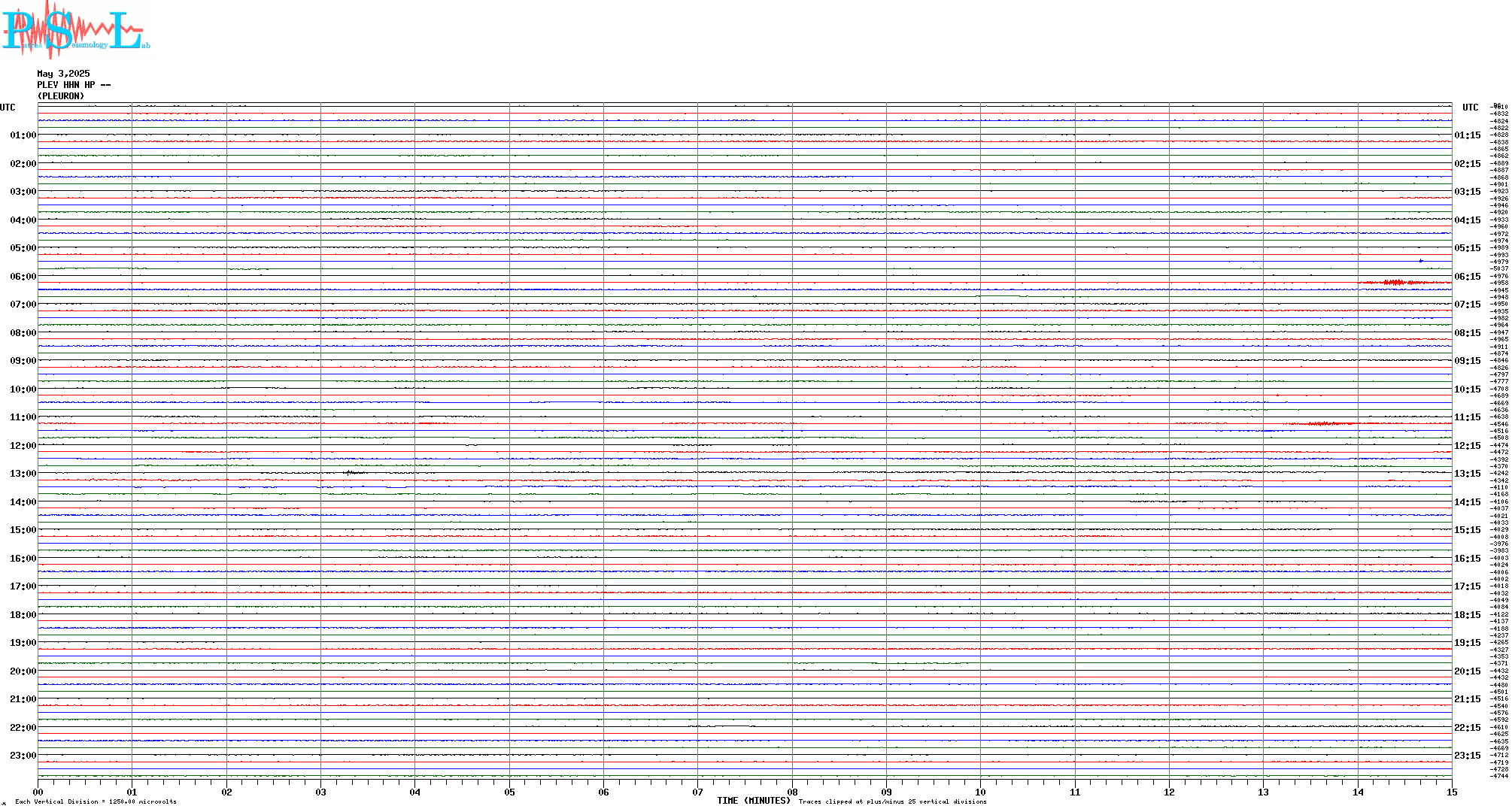Click the bottom-axis minute tick label "05"
Screen dimensions: 1512x812
pyautogui.click(x=509, y=792)
